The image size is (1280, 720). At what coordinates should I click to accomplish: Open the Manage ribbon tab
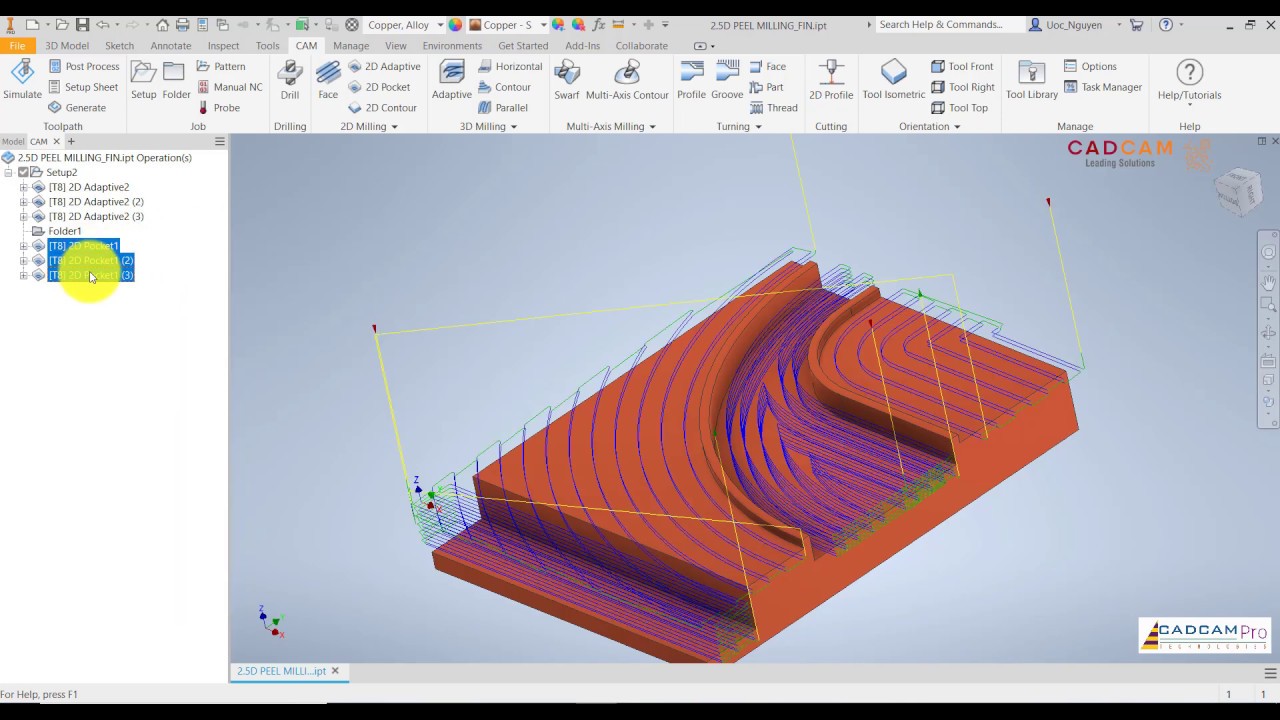click(351, 45)
